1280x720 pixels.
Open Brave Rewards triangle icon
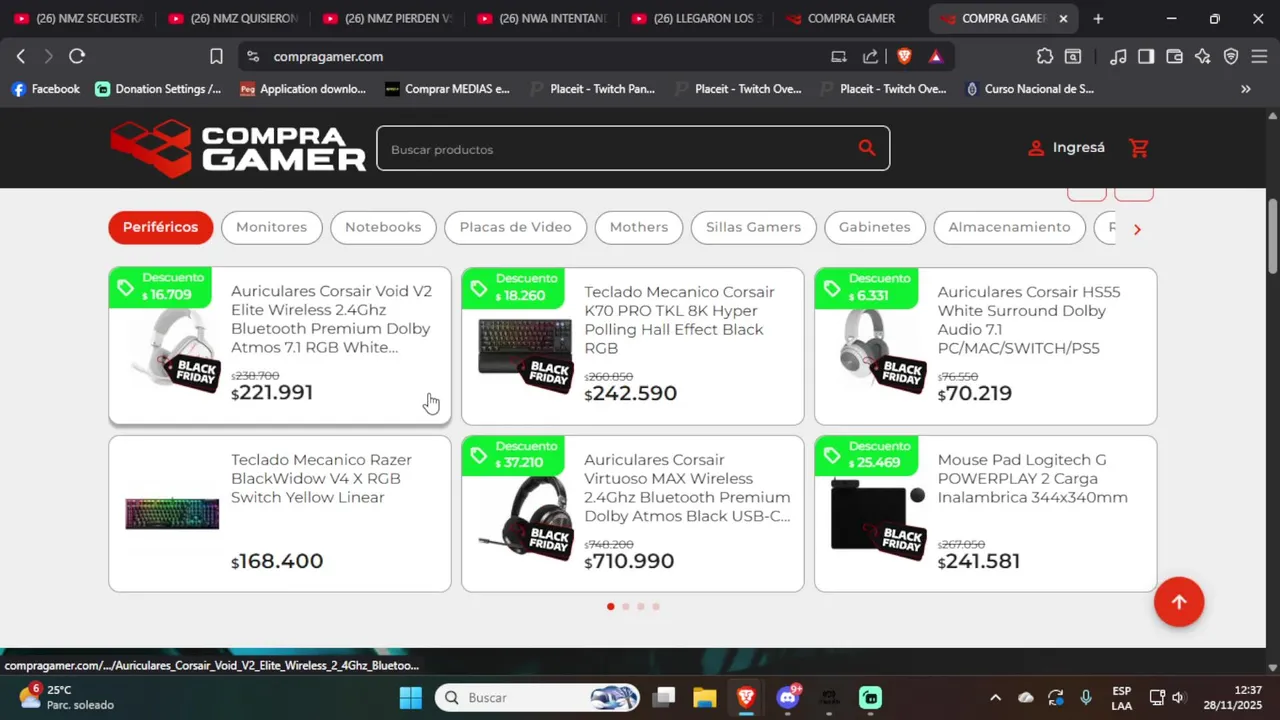click(x=936, y=57)
